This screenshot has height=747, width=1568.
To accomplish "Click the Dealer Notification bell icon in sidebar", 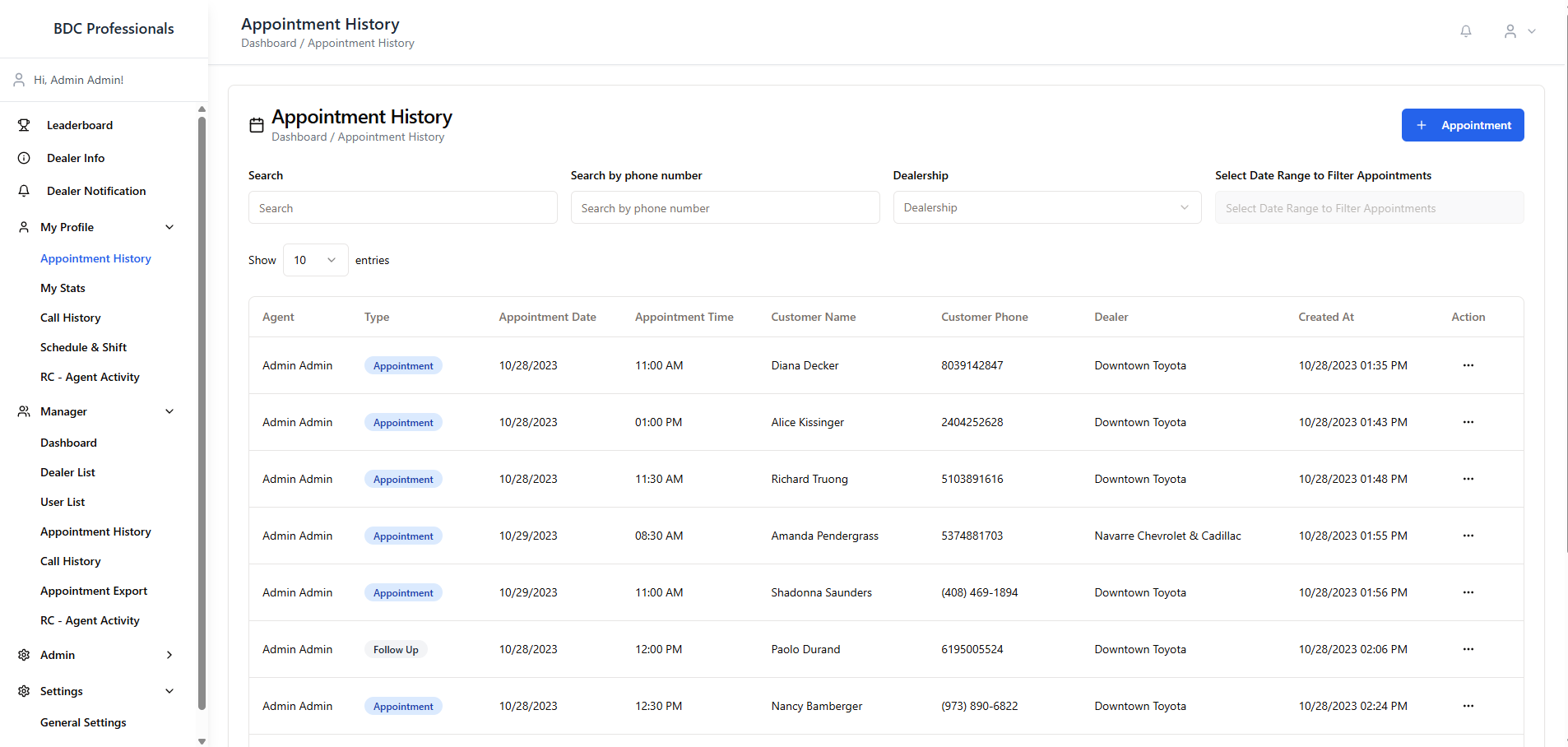I will click(24, 191).
